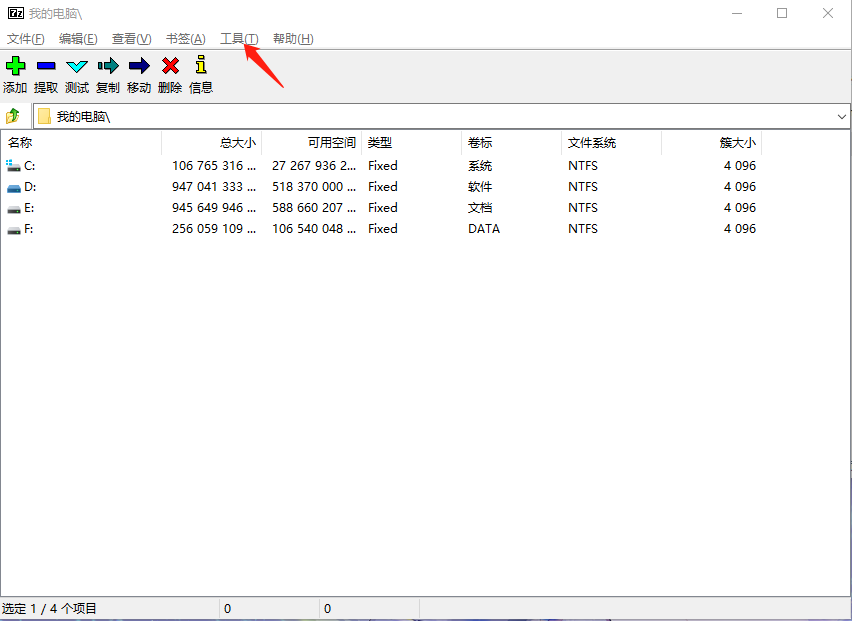The width and height of the screenshot is (852, 621).
Task: Select the E: drive entry
Action: coord(30,208)
